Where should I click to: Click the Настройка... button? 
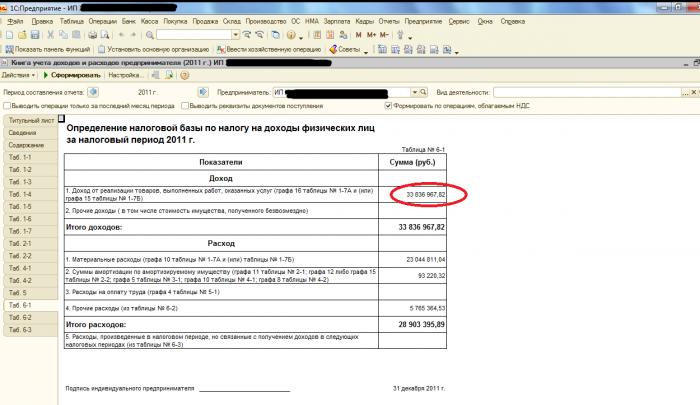[x=126, y=75]
